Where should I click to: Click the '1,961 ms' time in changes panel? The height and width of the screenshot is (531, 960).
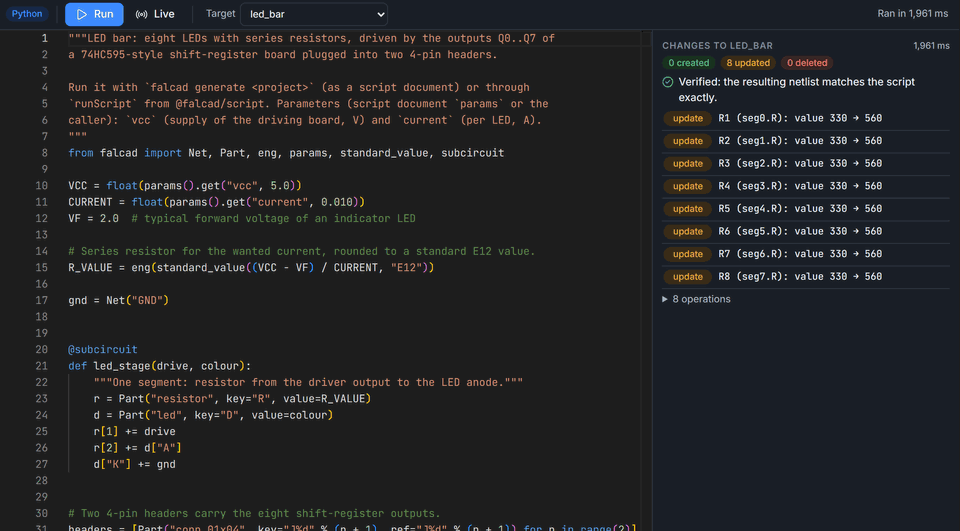(x=931, y=45)
